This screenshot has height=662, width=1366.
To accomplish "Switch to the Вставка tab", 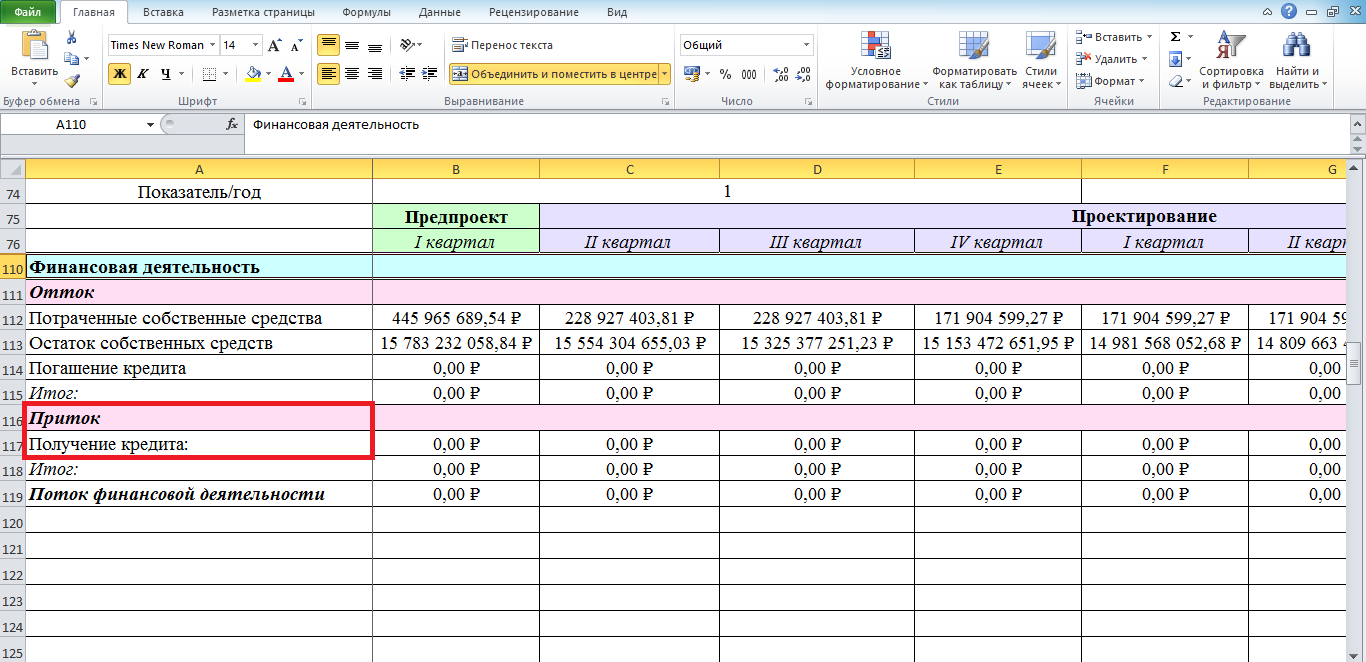I will (x=163, y=12).
